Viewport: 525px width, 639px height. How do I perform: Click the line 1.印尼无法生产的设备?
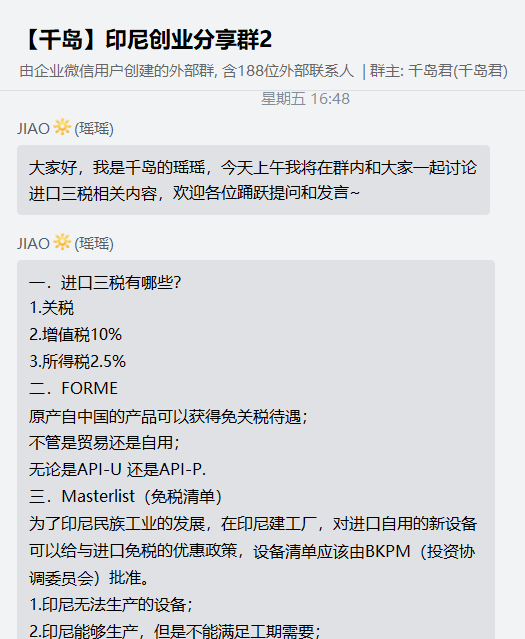click(110, 604)
